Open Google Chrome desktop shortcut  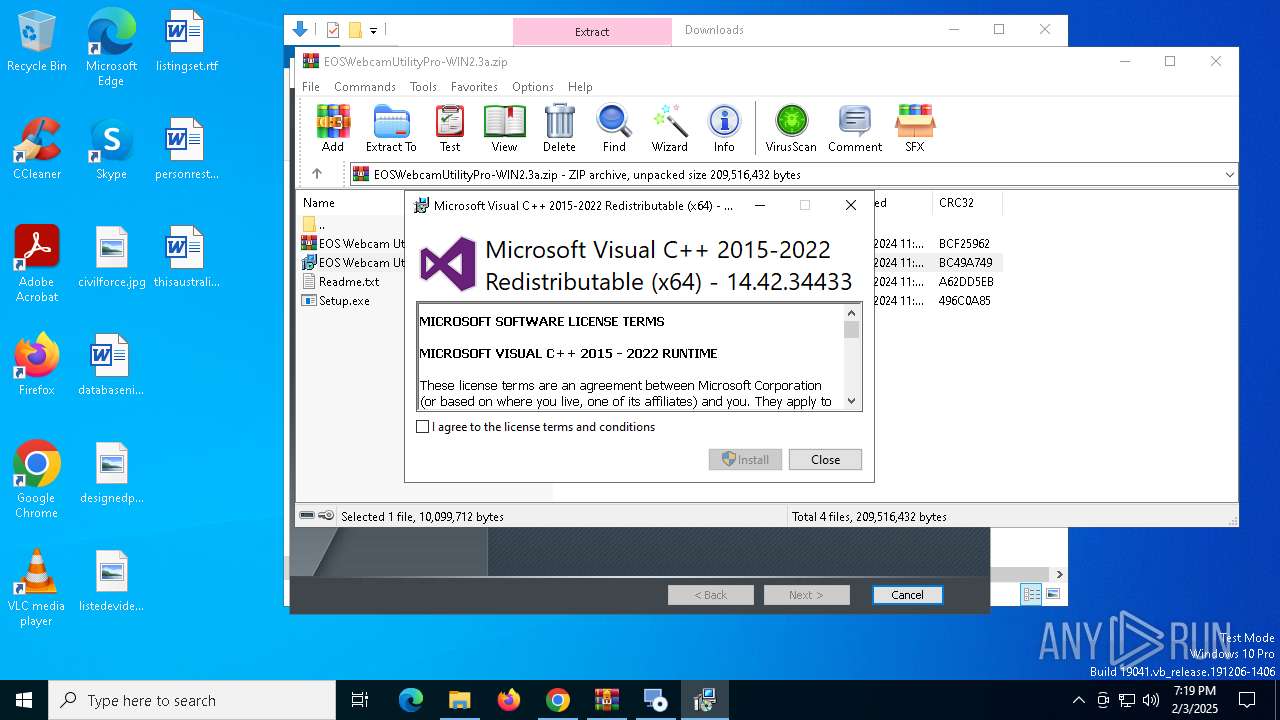tap(37, 479)
